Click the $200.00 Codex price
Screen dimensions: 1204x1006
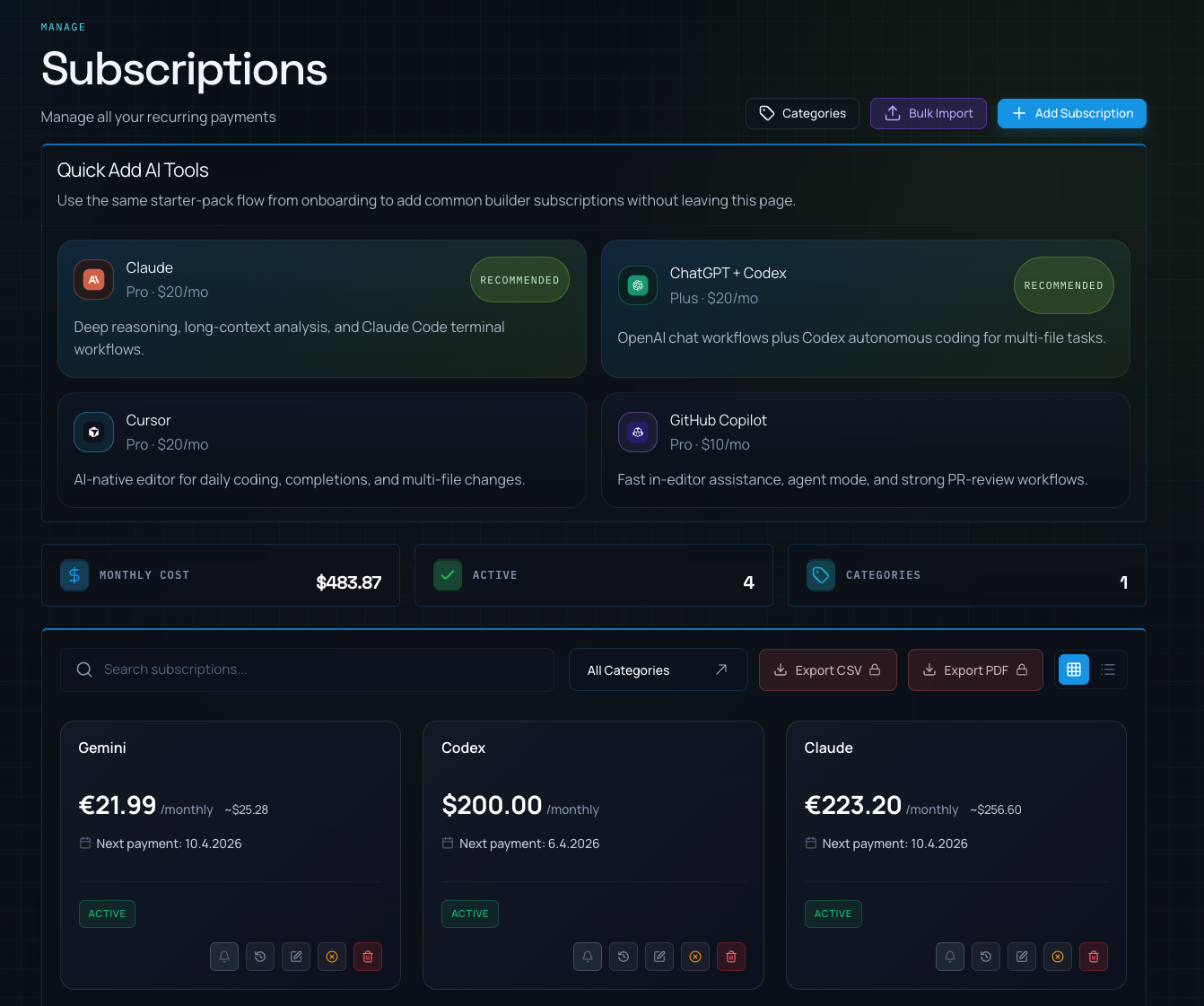[x=492, y=805]
